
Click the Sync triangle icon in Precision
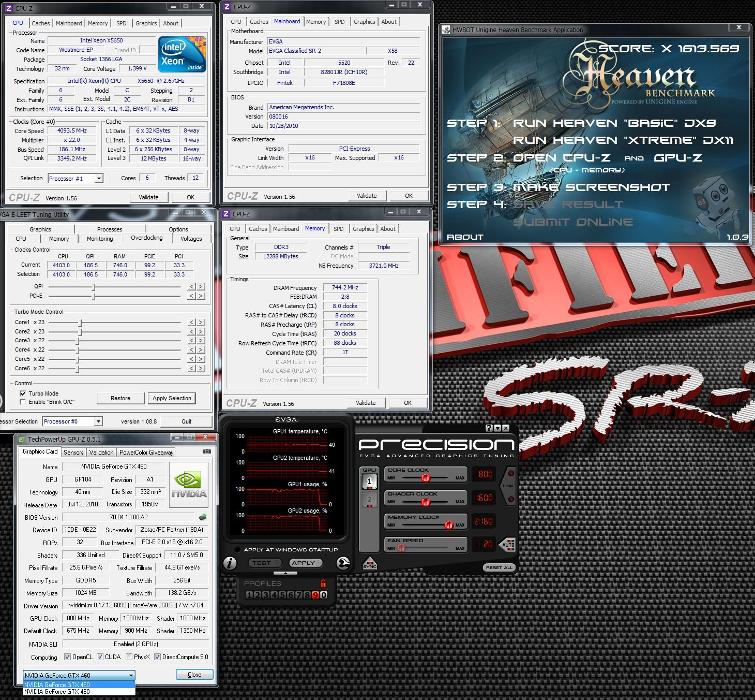[370, 563]
